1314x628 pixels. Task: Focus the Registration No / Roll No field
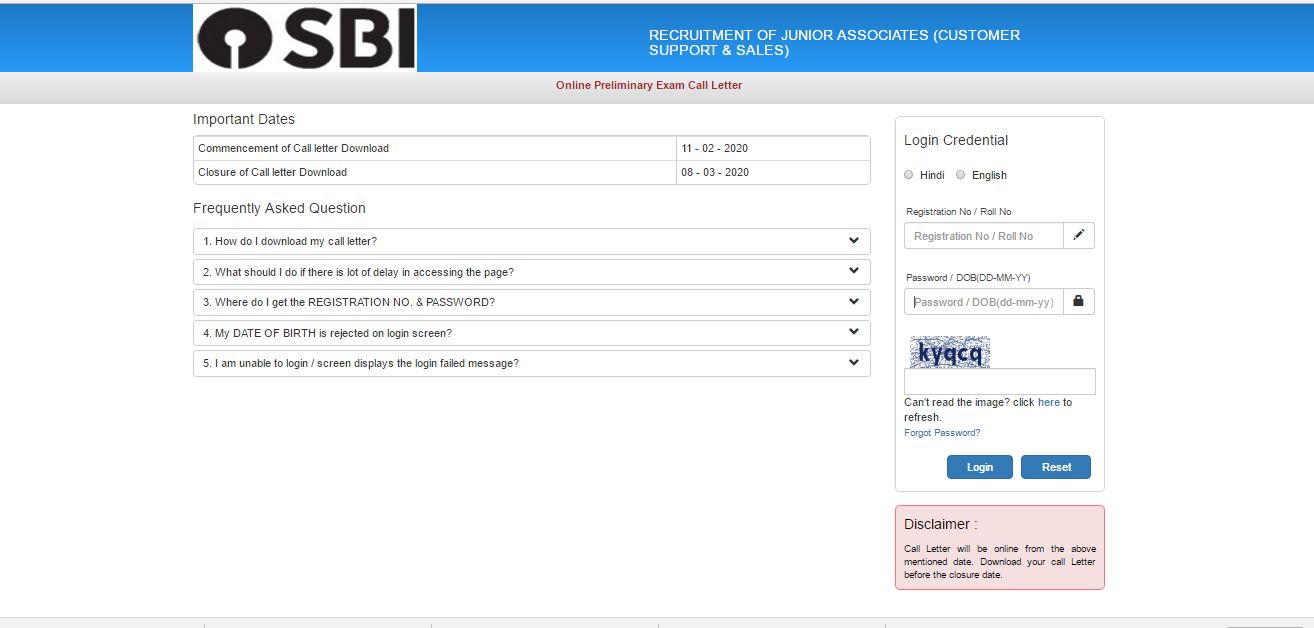(983, 236)
